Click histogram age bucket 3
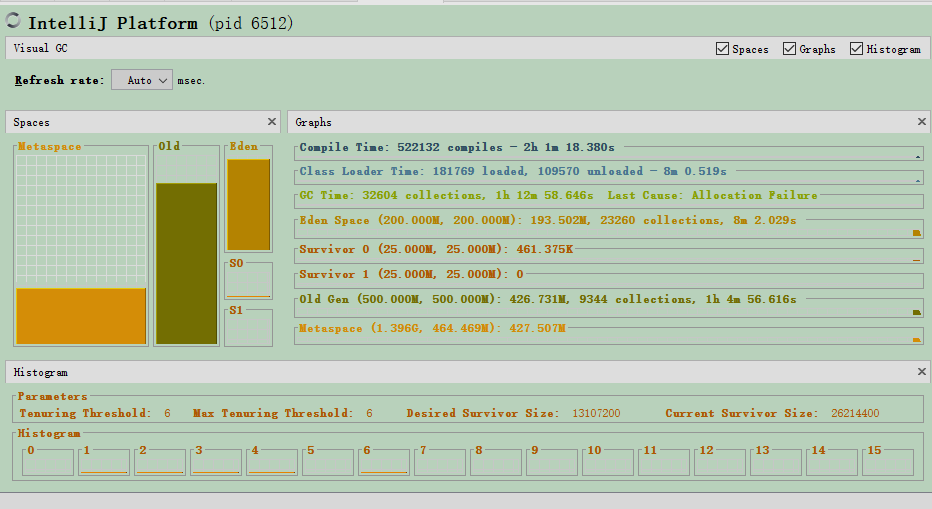 [216, 461]
